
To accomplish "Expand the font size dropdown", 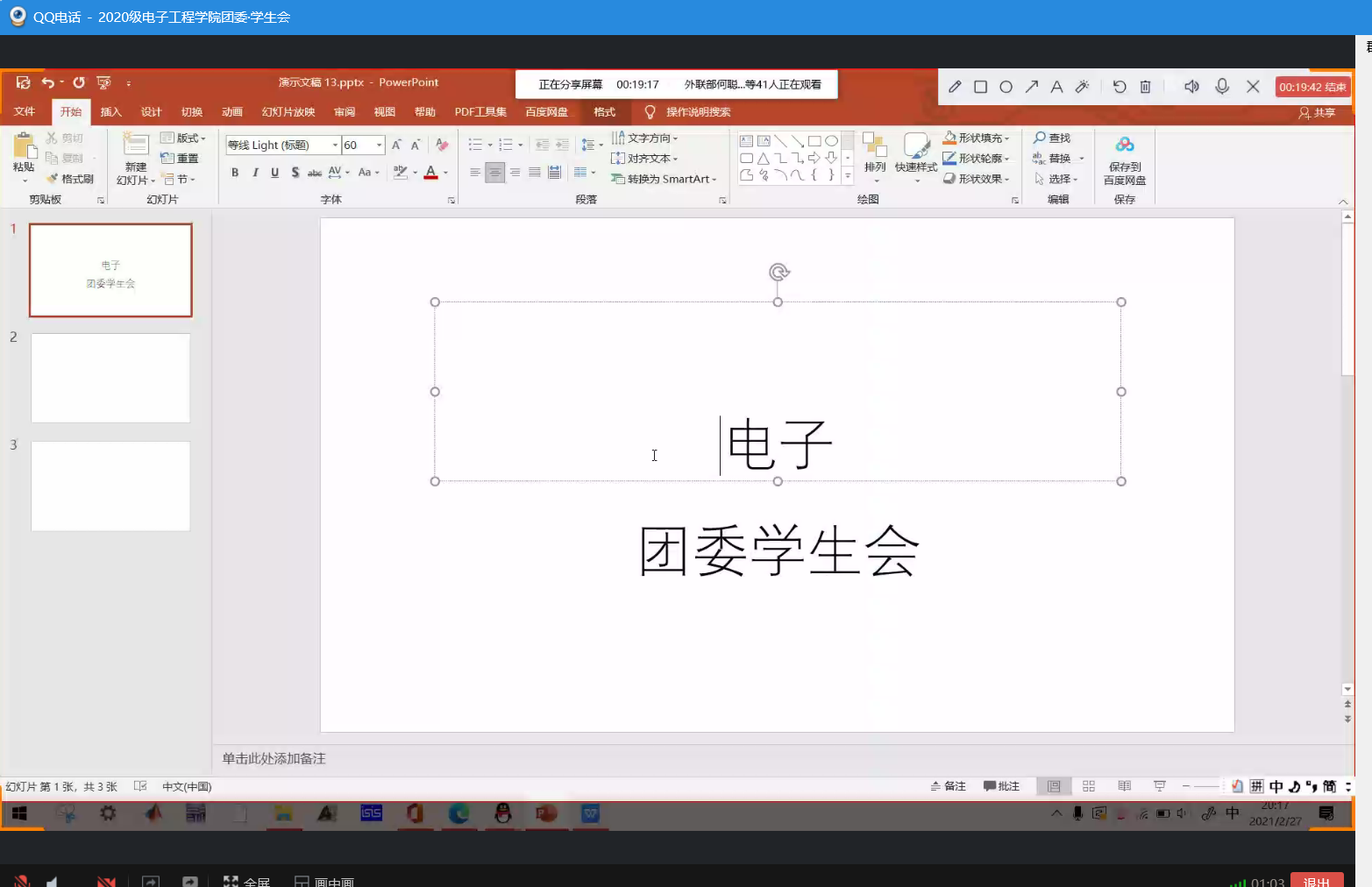I will tap(380, 145).
